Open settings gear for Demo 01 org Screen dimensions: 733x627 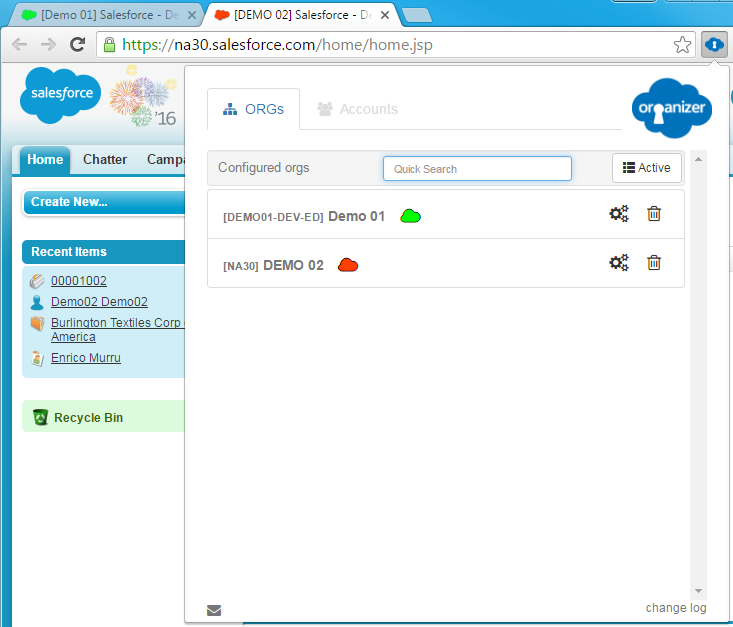tap(618, 214)
